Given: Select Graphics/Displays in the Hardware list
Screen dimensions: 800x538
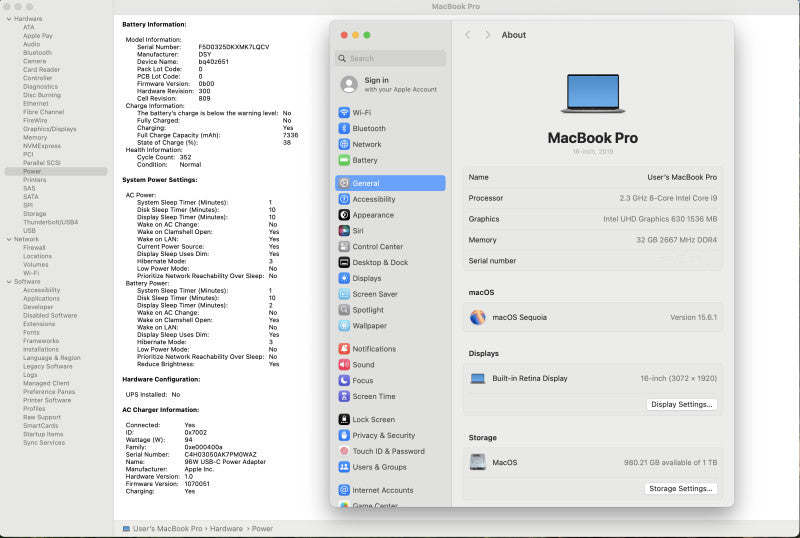Looking at the screenshot, I should click(x=49, y=129).
